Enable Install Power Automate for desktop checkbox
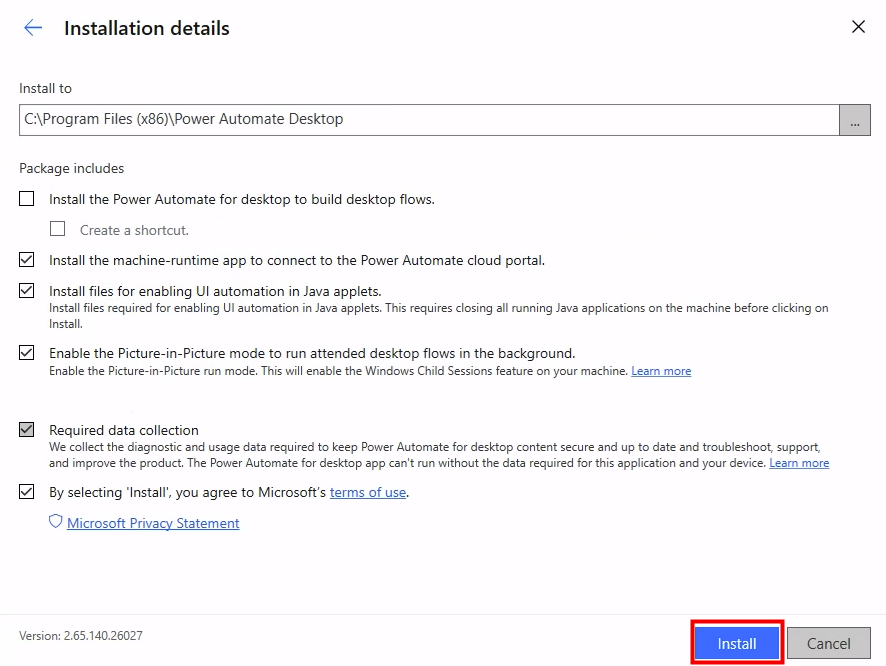The width and height of the screenshot is (886, 666). [x=27, y=199]
